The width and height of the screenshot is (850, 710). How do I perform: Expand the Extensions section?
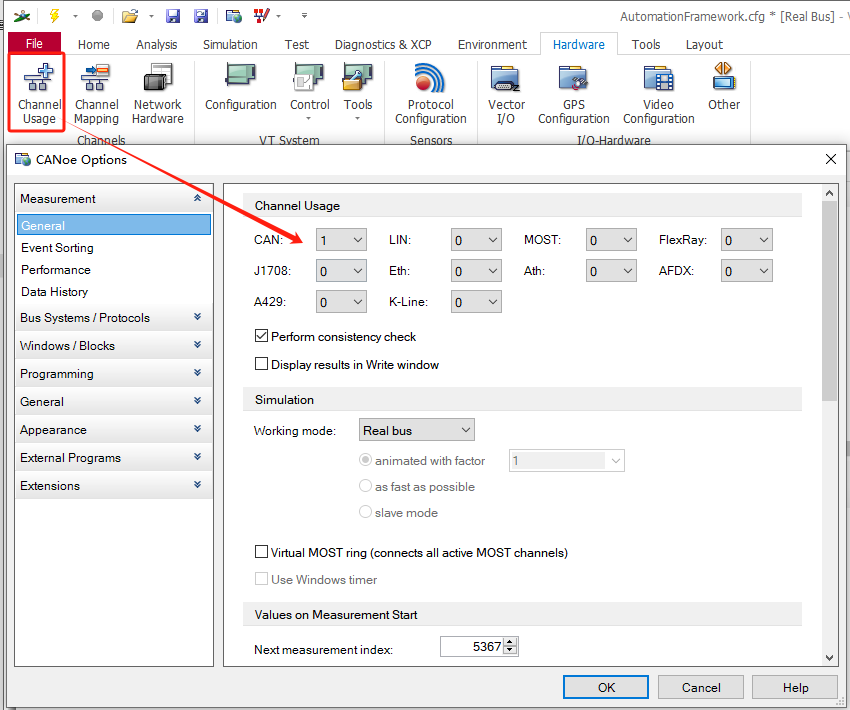114,486
